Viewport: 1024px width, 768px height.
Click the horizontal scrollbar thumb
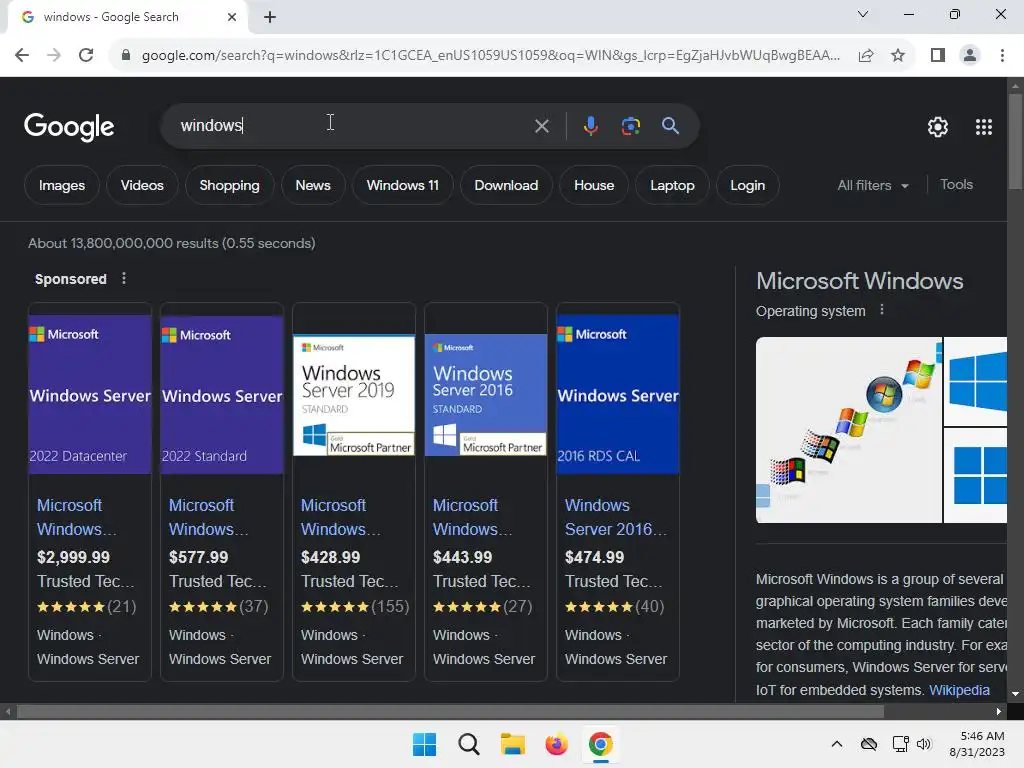451,711
